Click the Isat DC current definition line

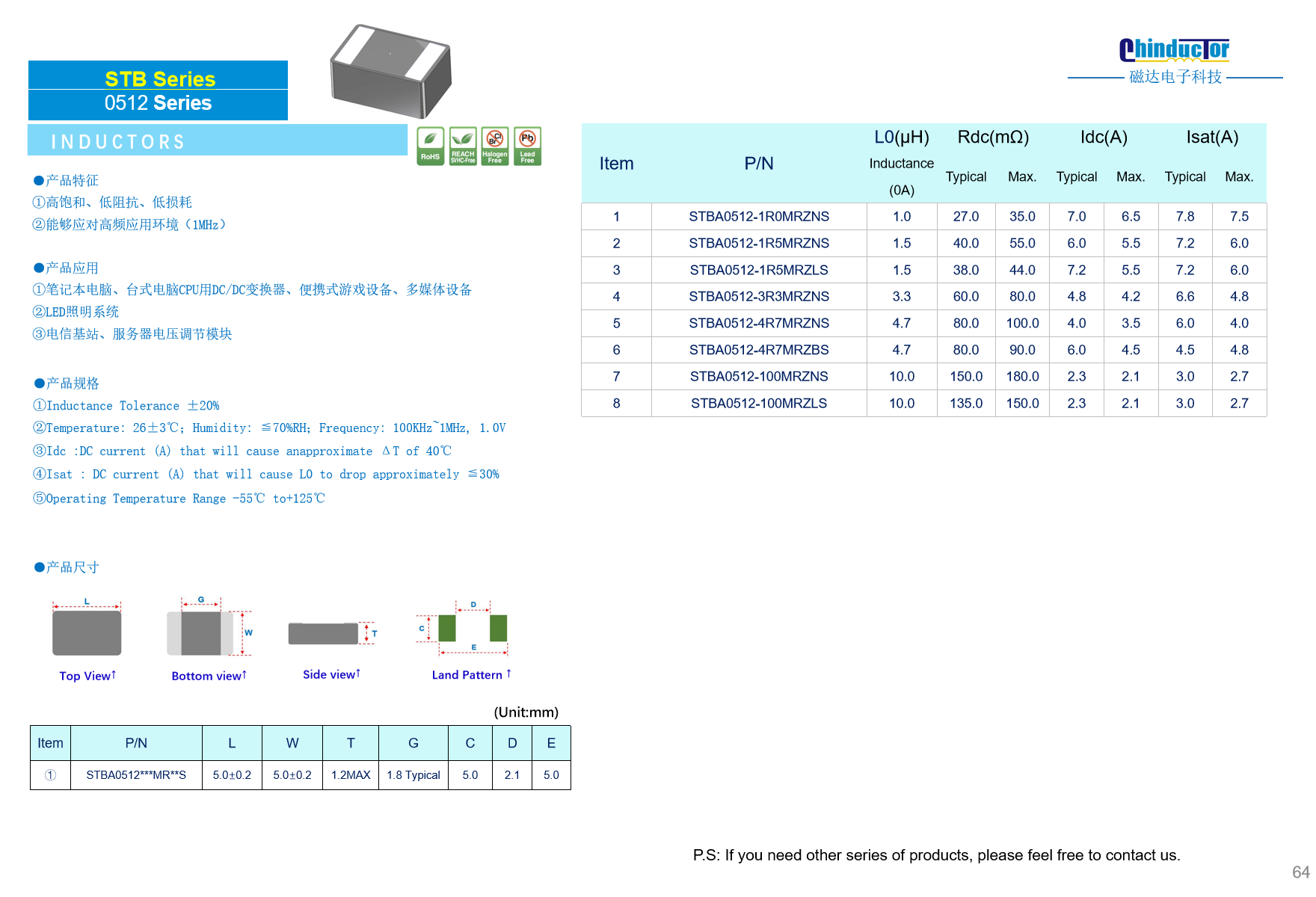(265, 475)
